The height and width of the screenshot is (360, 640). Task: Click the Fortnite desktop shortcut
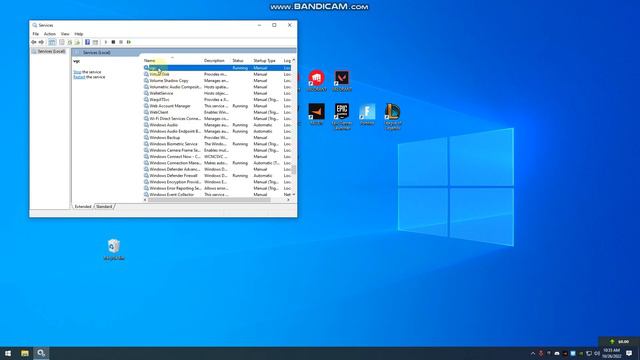pyautogui.click(x=367, y=114)
